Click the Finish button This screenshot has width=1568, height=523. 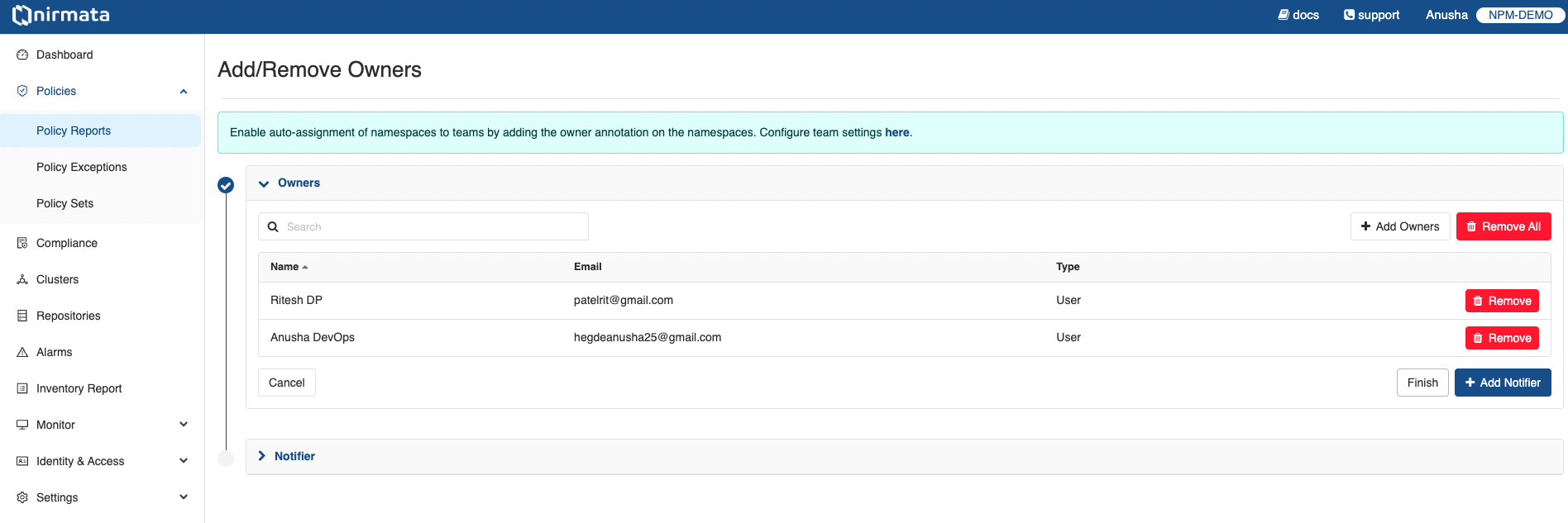click(x=1422, y=383)
